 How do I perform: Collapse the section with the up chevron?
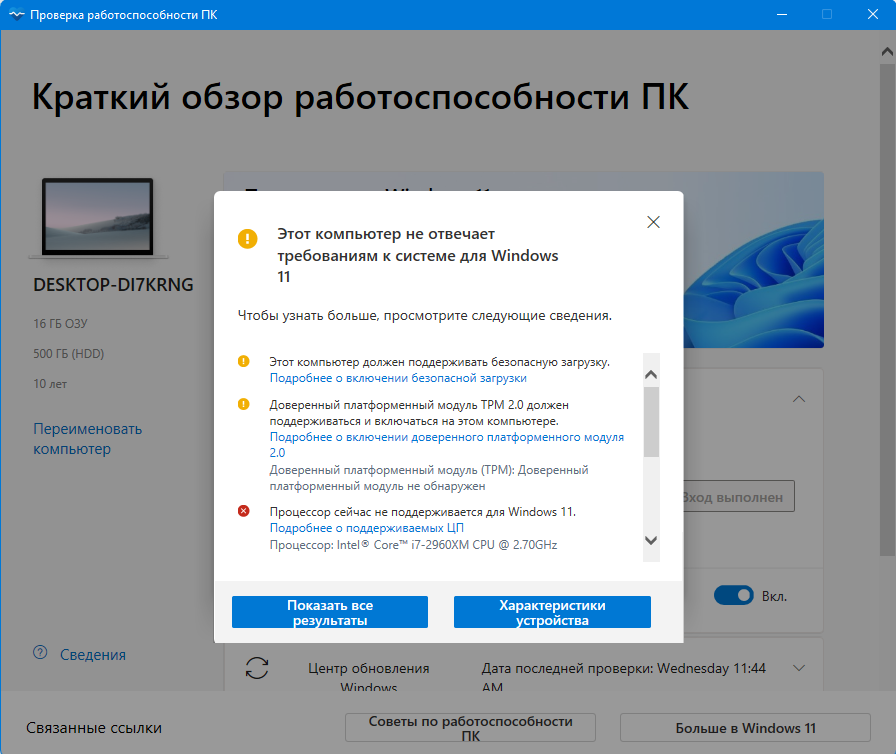[x=799, y=399]
